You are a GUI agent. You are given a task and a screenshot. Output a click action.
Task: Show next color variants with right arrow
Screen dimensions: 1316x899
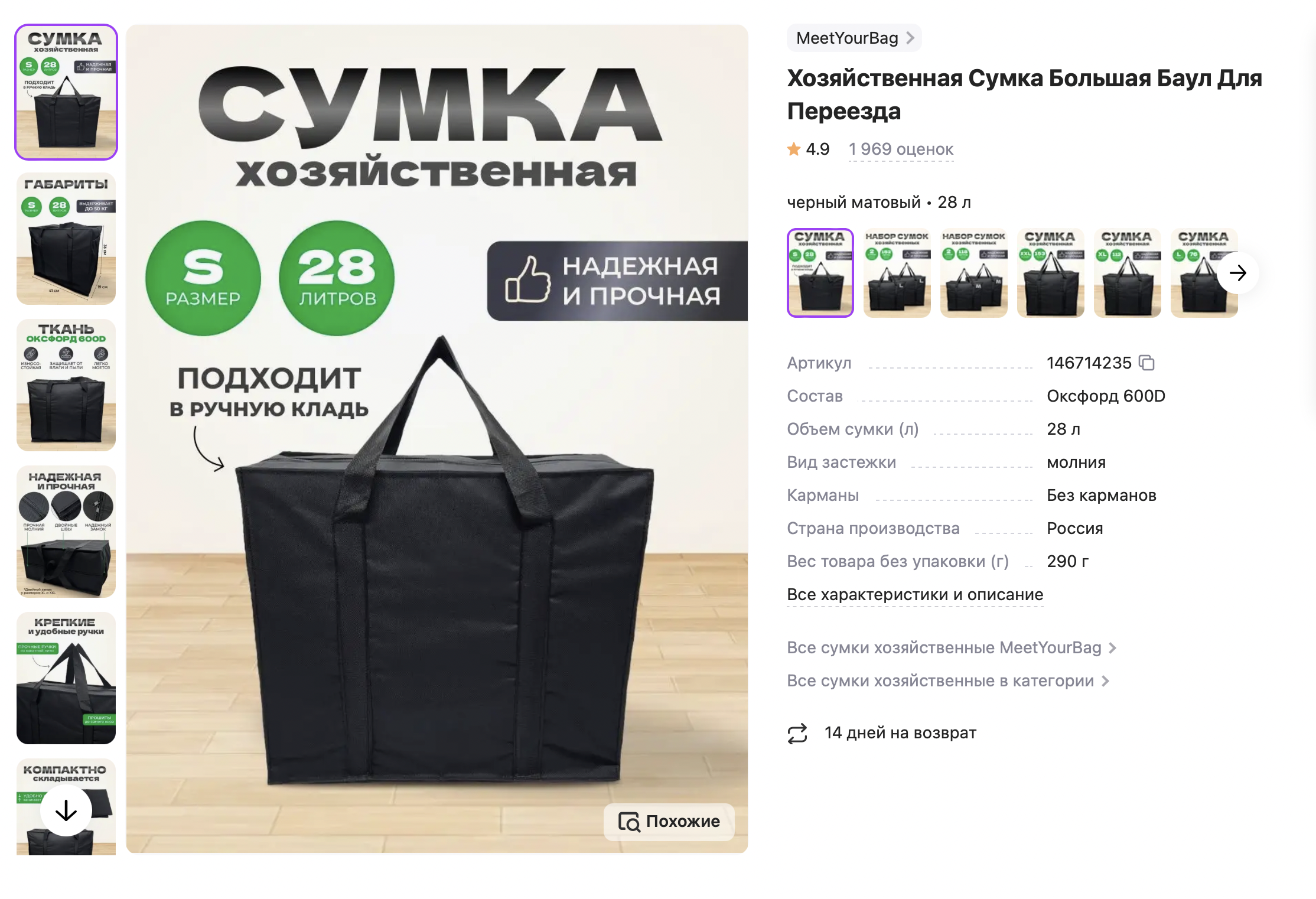coord(1237,273)
